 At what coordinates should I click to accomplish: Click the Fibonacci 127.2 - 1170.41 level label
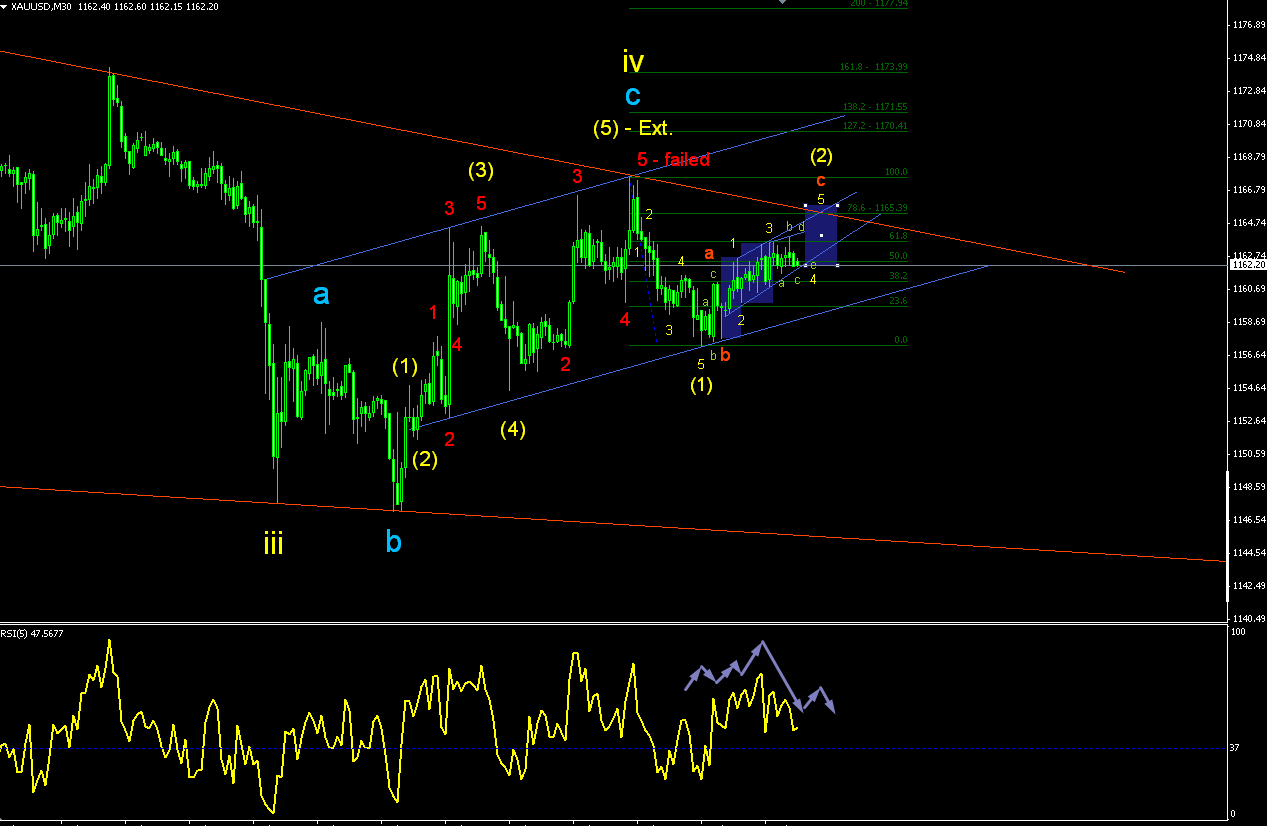click(x=873, y=126)
